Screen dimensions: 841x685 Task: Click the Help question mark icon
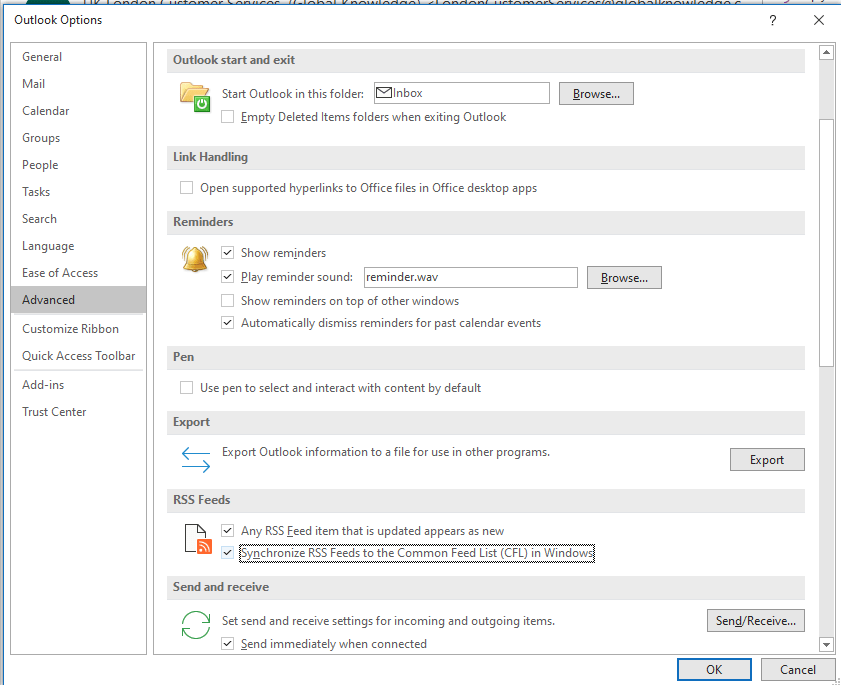(x=773, y=20)
